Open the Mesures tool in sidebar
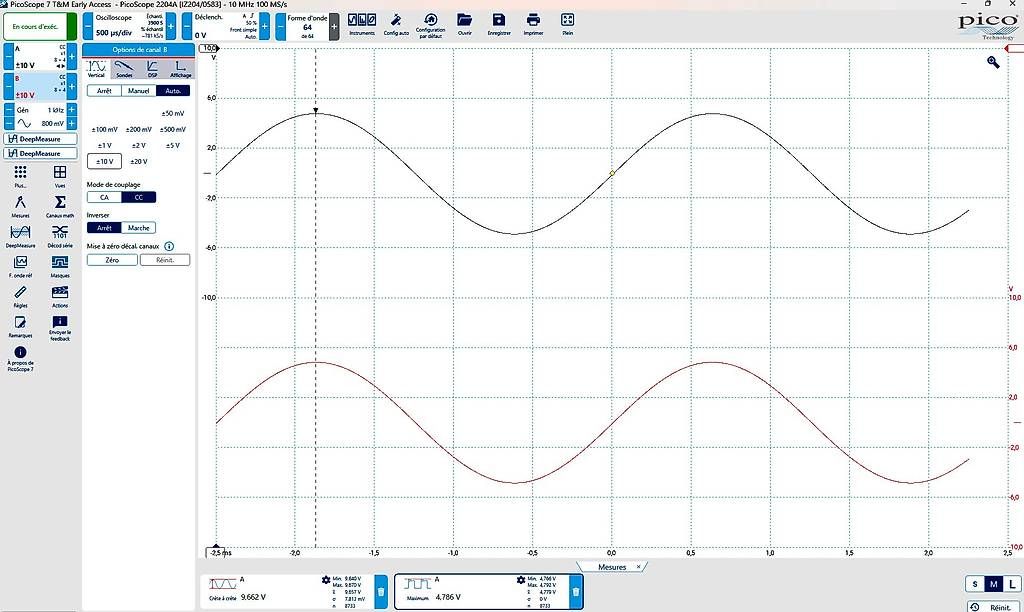 (20, 206)
